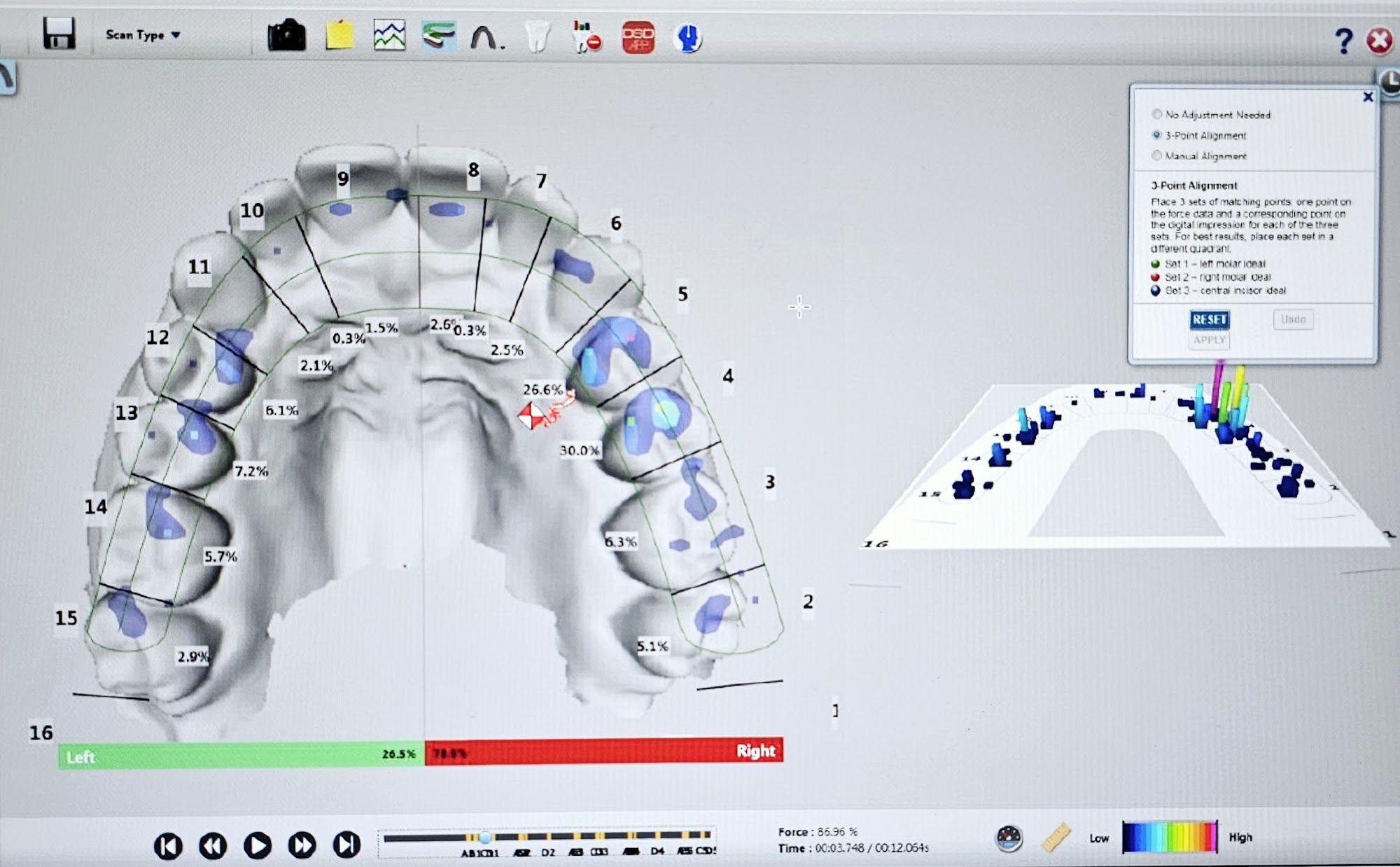Click the camera snapshot icon
The image size is (1400, 867).
[x=286, y=36]
